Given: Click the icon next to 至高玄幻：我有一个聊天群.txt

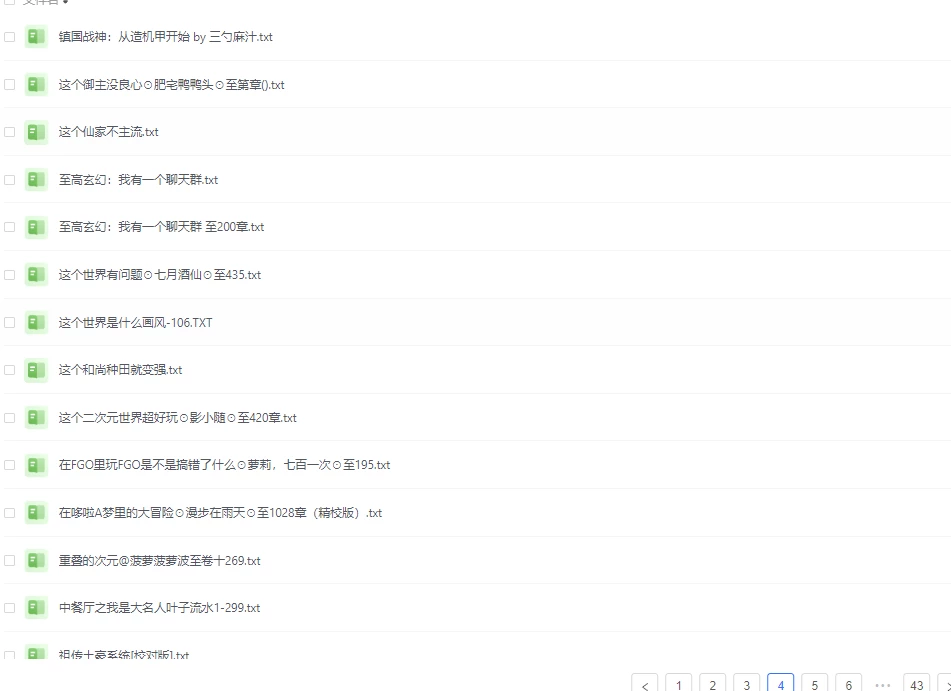Looking at the screenshot, I should click(35, 179).
